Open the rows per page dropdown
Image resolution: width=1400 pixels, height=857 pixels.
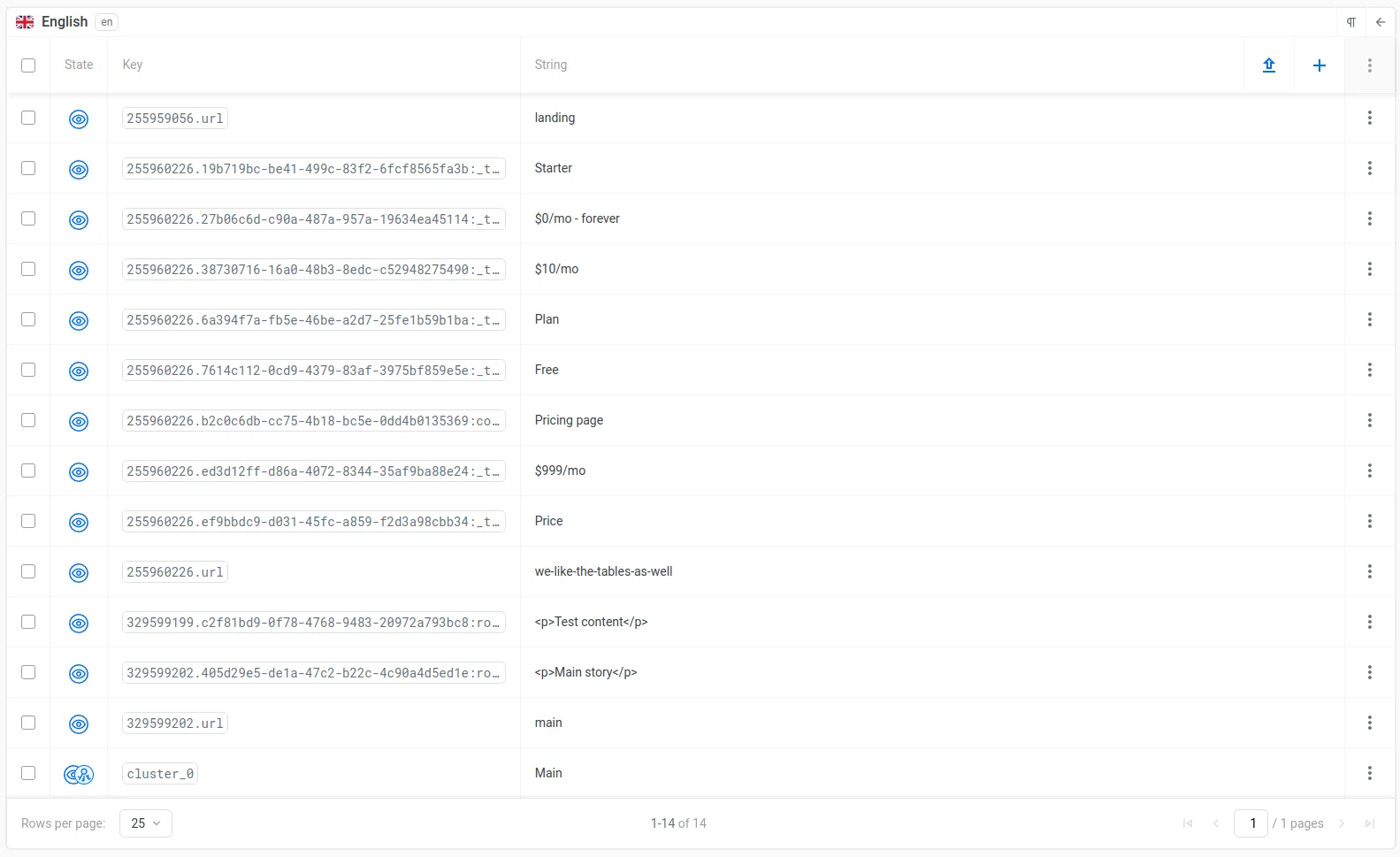pos(145,823)
